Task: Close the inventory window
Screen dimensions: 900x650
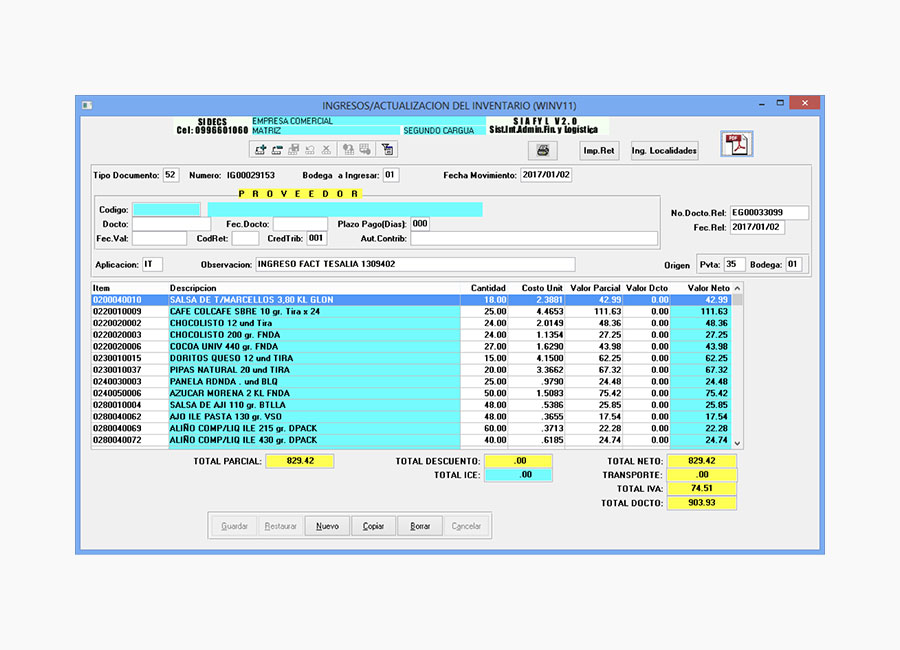Action: pos(803,103)
